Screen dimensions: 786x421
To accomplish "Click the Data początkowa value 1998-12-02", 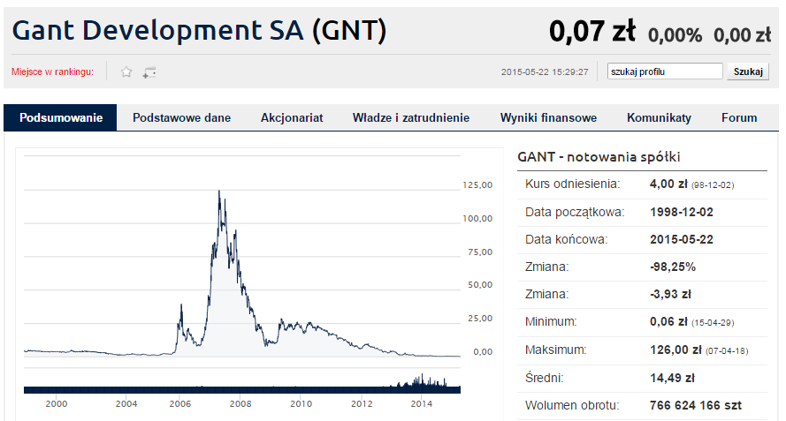I will (681, 212).
